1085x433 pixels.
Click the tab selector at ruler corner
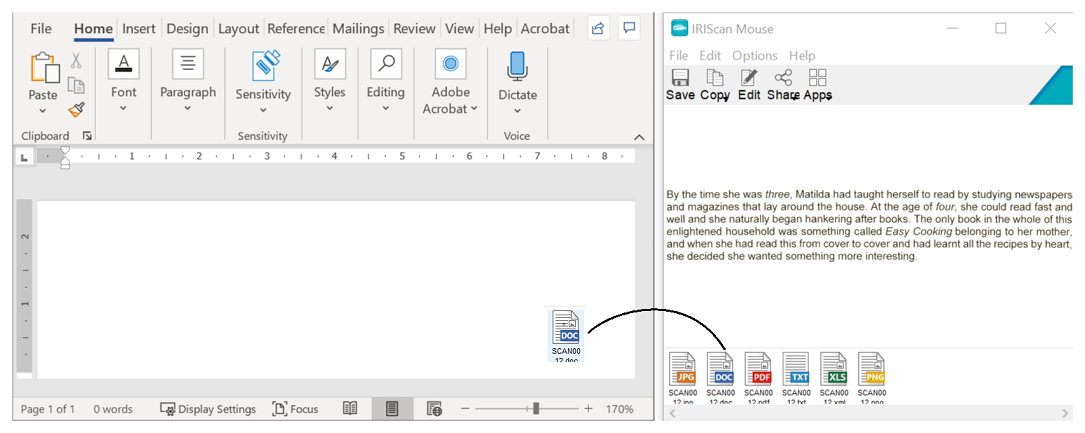click(x=24, y=158)
